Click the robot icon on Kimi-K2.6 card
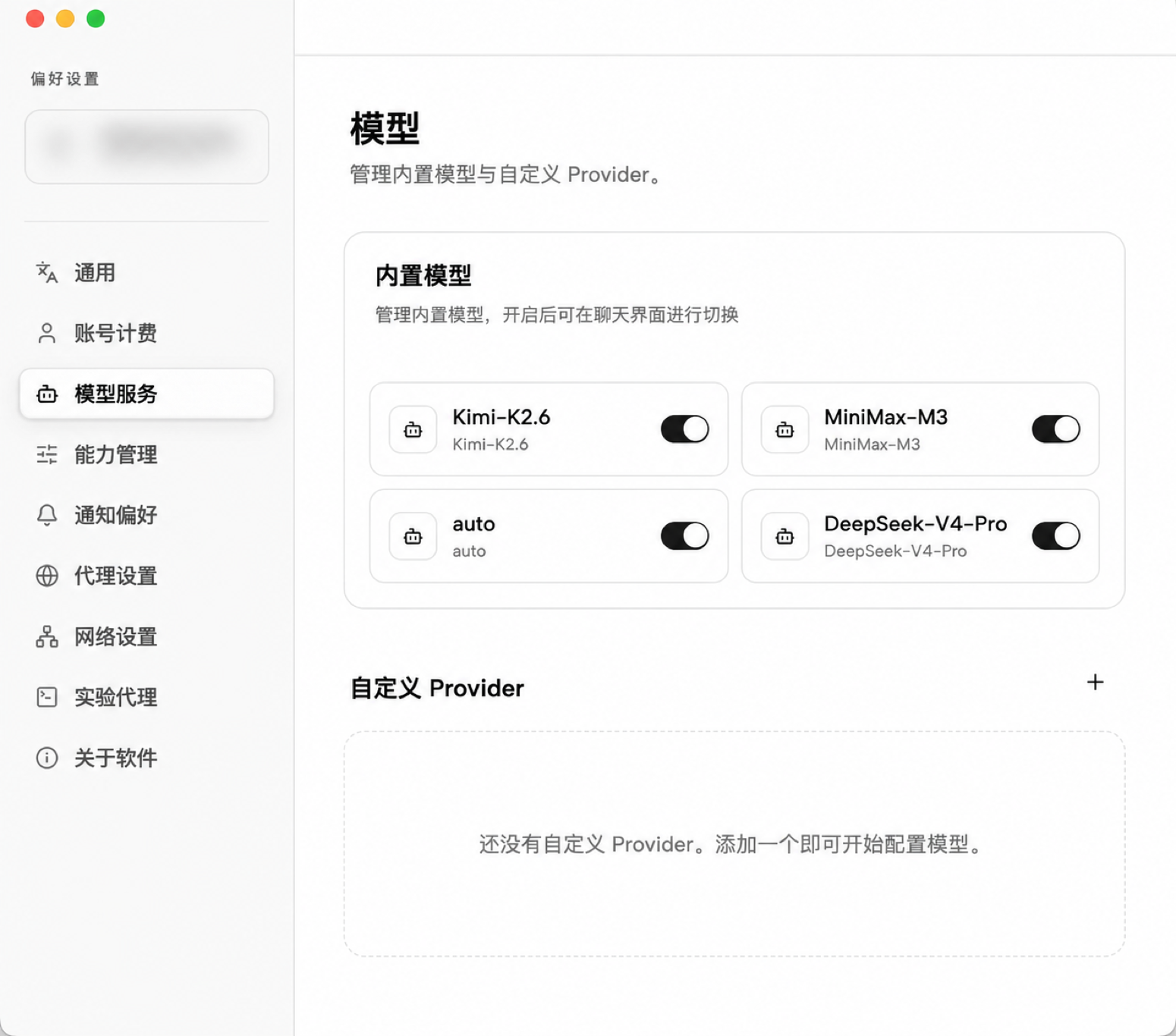 [413, 430]
